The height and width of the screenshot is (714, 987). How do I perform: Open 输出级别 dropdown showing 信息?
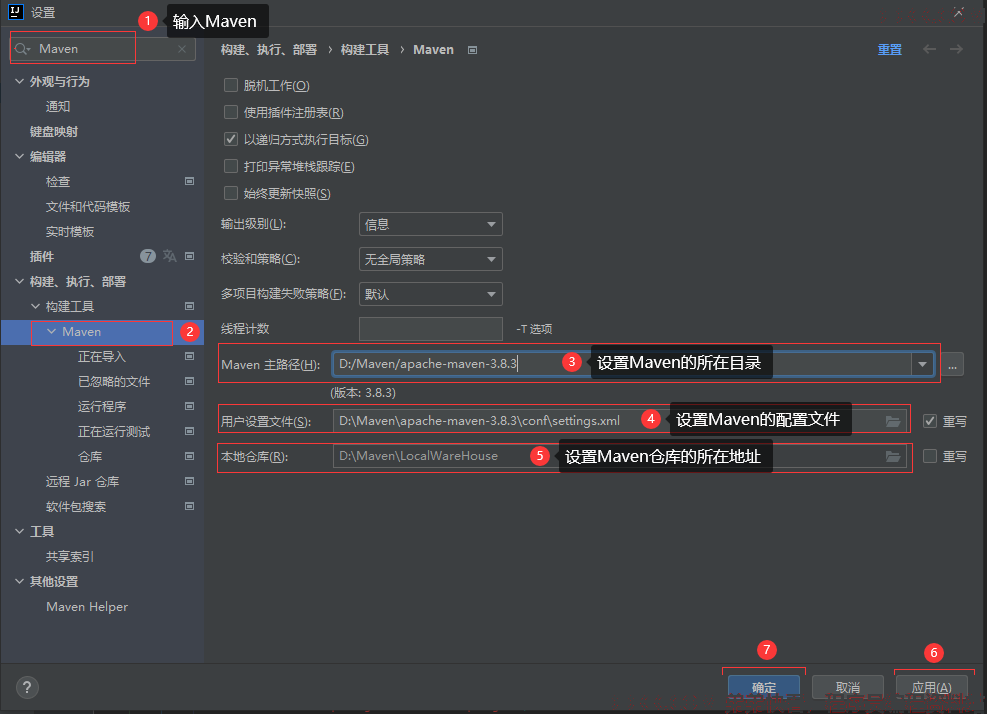point(431,224)
